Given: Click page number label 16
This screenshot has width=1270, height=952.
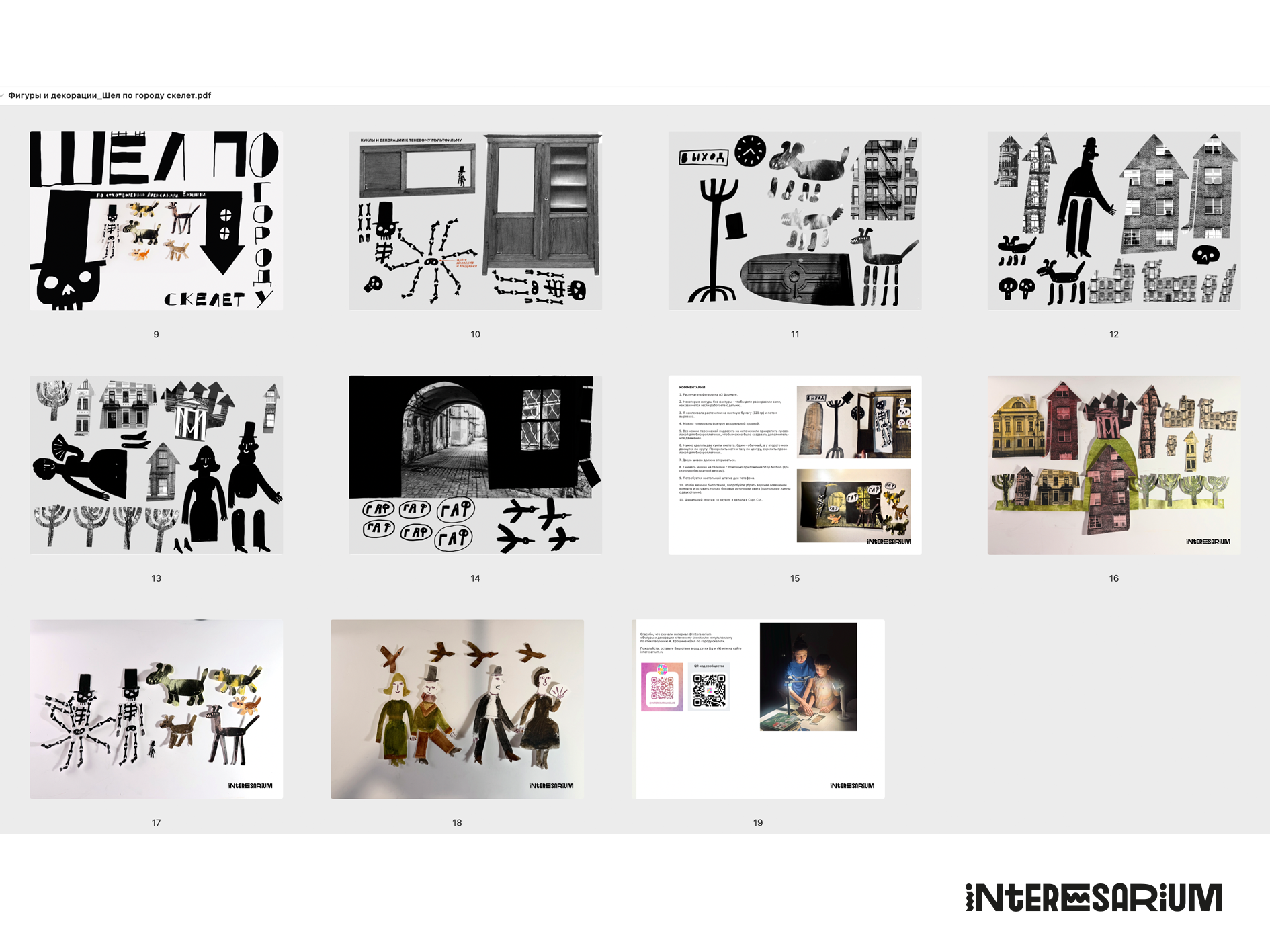Looking at the screenshot, I should pos(1113,578).
